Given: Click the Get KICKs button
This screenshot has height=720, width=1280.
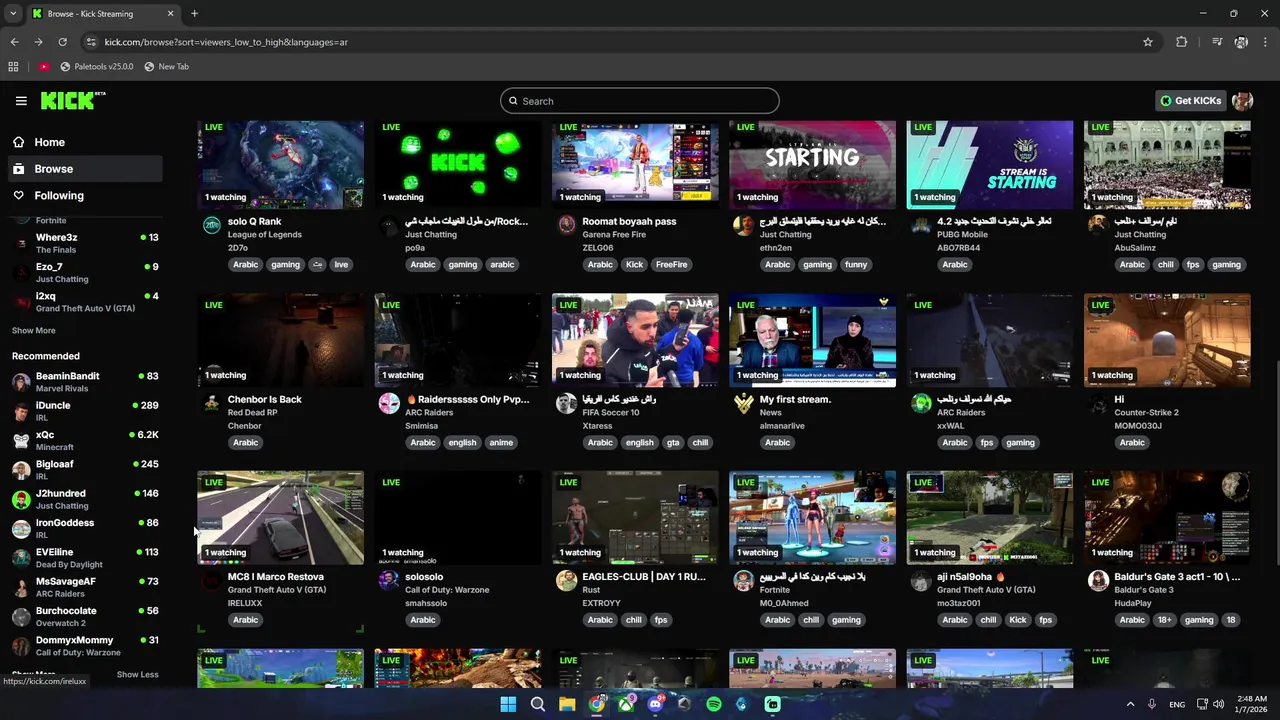Looking at the screenshot, I should pos(1191,101).
